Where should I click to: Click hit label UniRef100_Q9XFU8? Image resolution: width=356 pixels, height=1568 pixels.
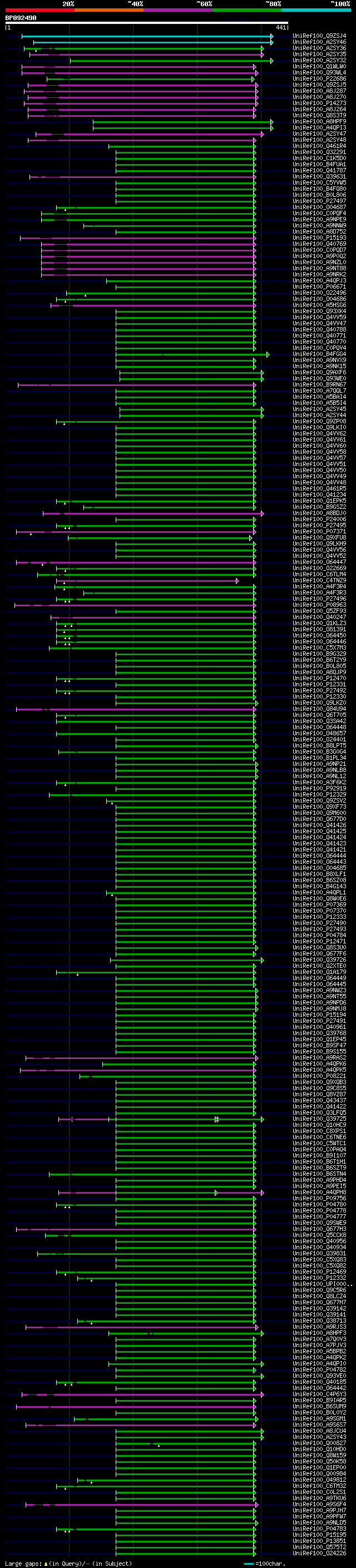(x=319, y=537)
